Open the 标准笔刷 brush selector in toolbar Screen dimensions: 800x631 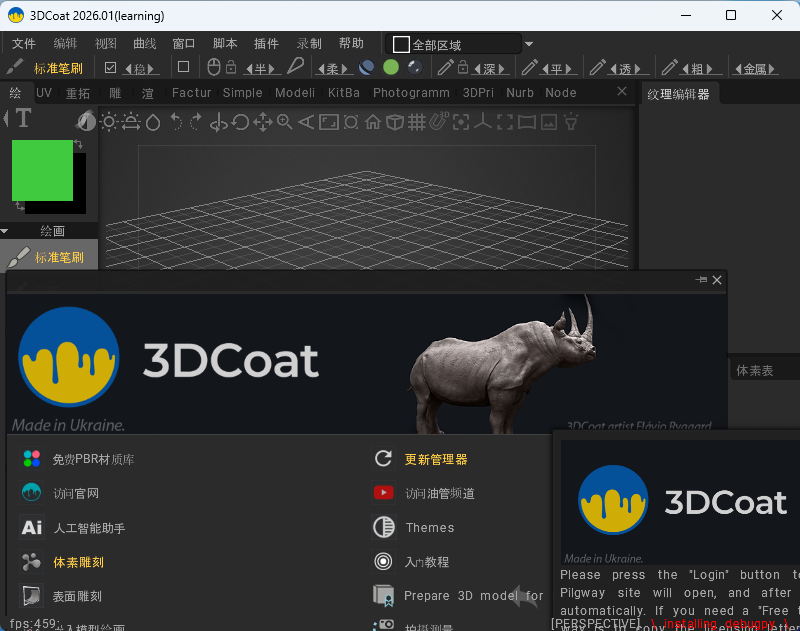pos(58,68)
